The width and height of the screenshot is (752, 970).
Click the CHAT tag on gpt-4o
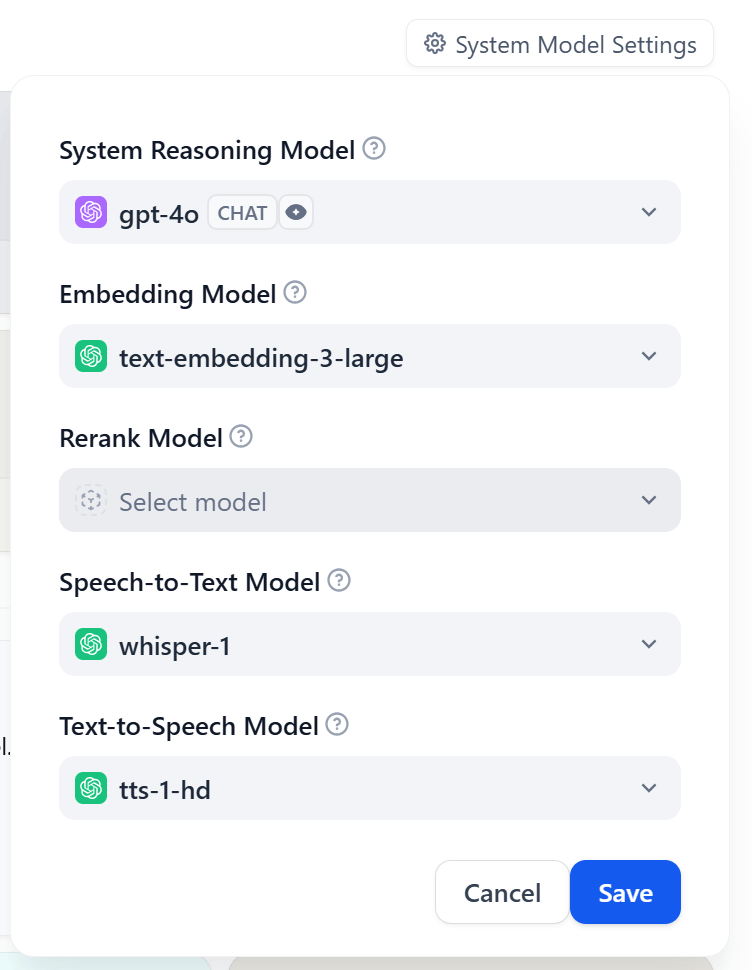coord(242,213)
